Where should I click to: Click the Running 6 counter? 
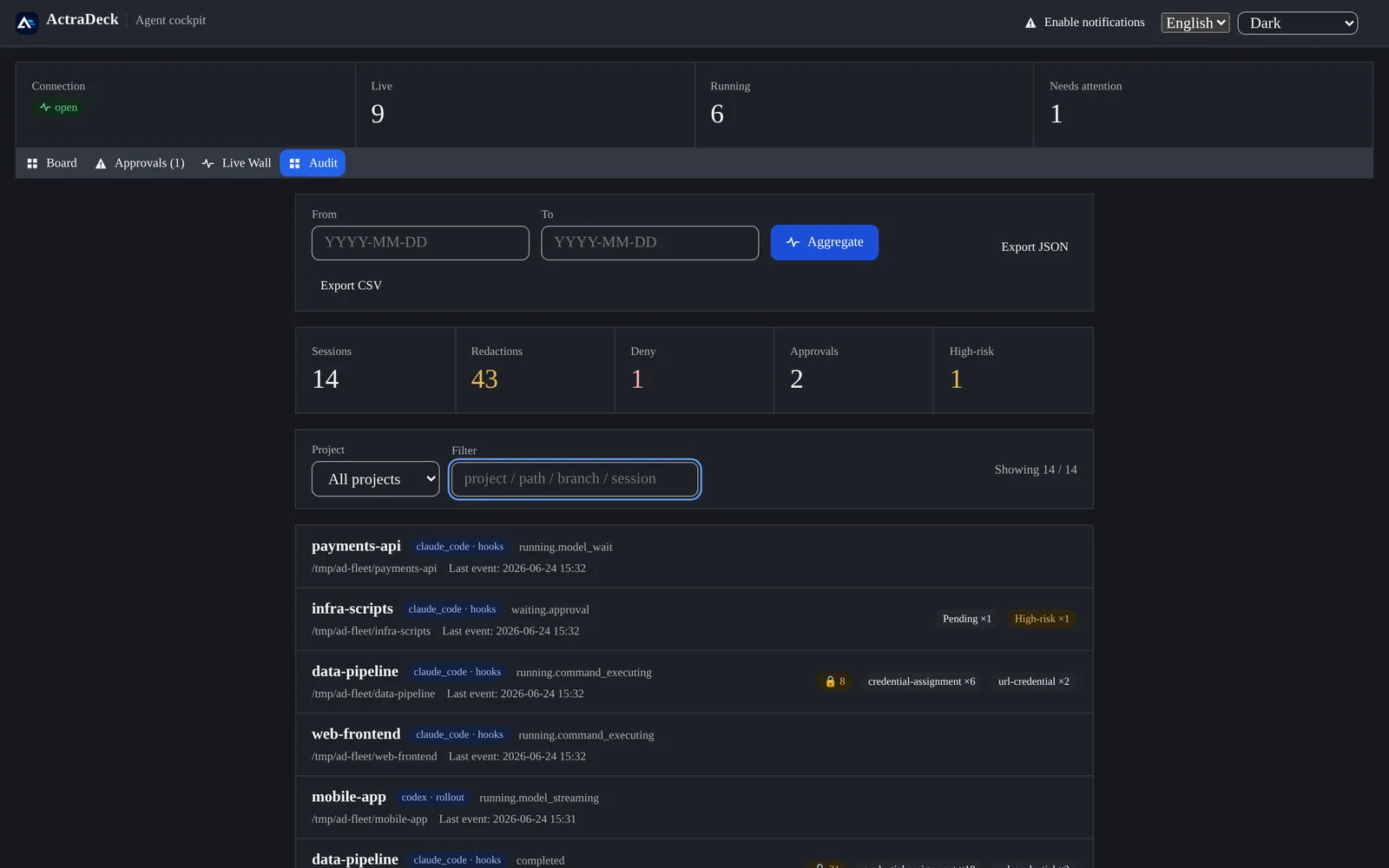864,105
